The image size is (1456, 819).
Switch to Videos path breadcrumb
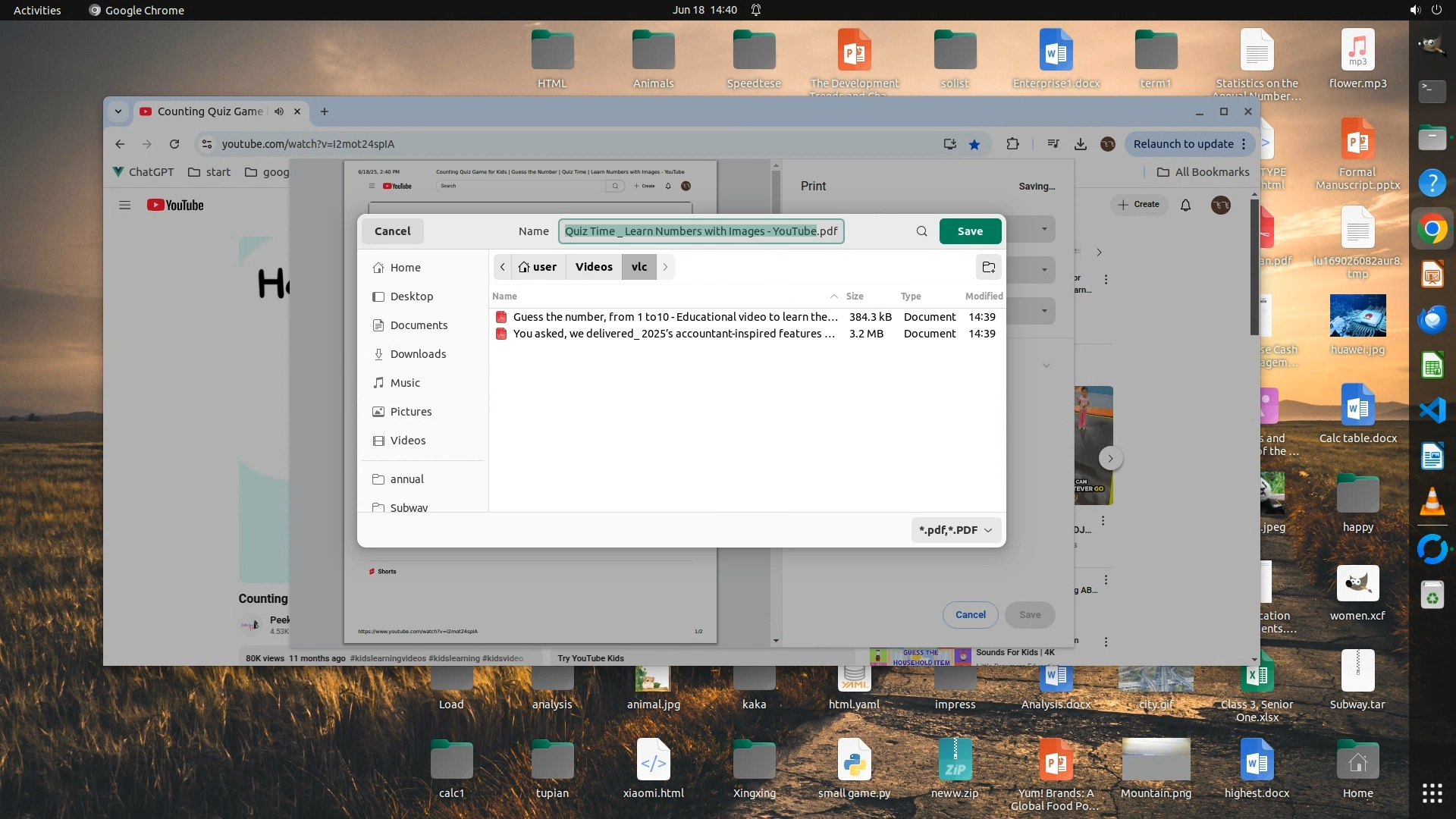[594, 267]
